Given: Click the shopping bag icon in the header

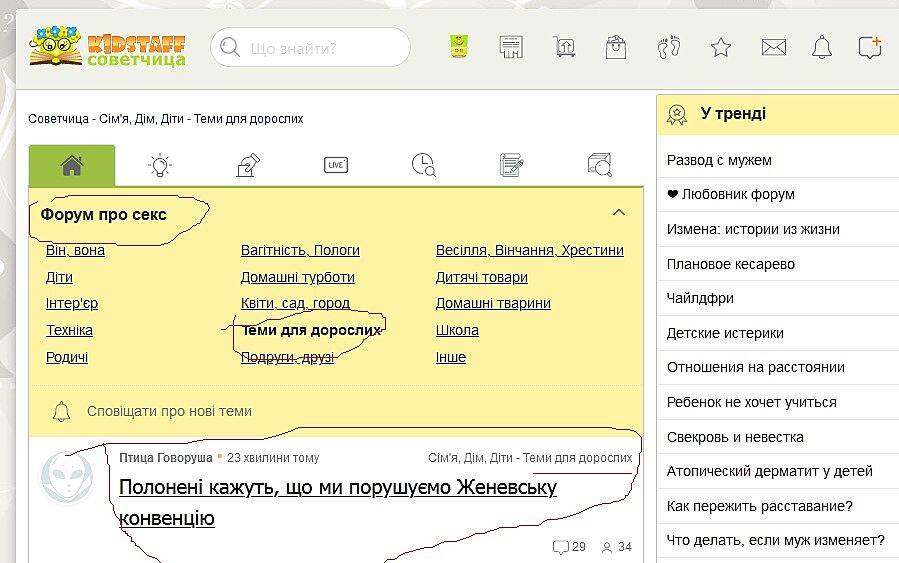Looking at the screenshot, I should pos(615,47).
